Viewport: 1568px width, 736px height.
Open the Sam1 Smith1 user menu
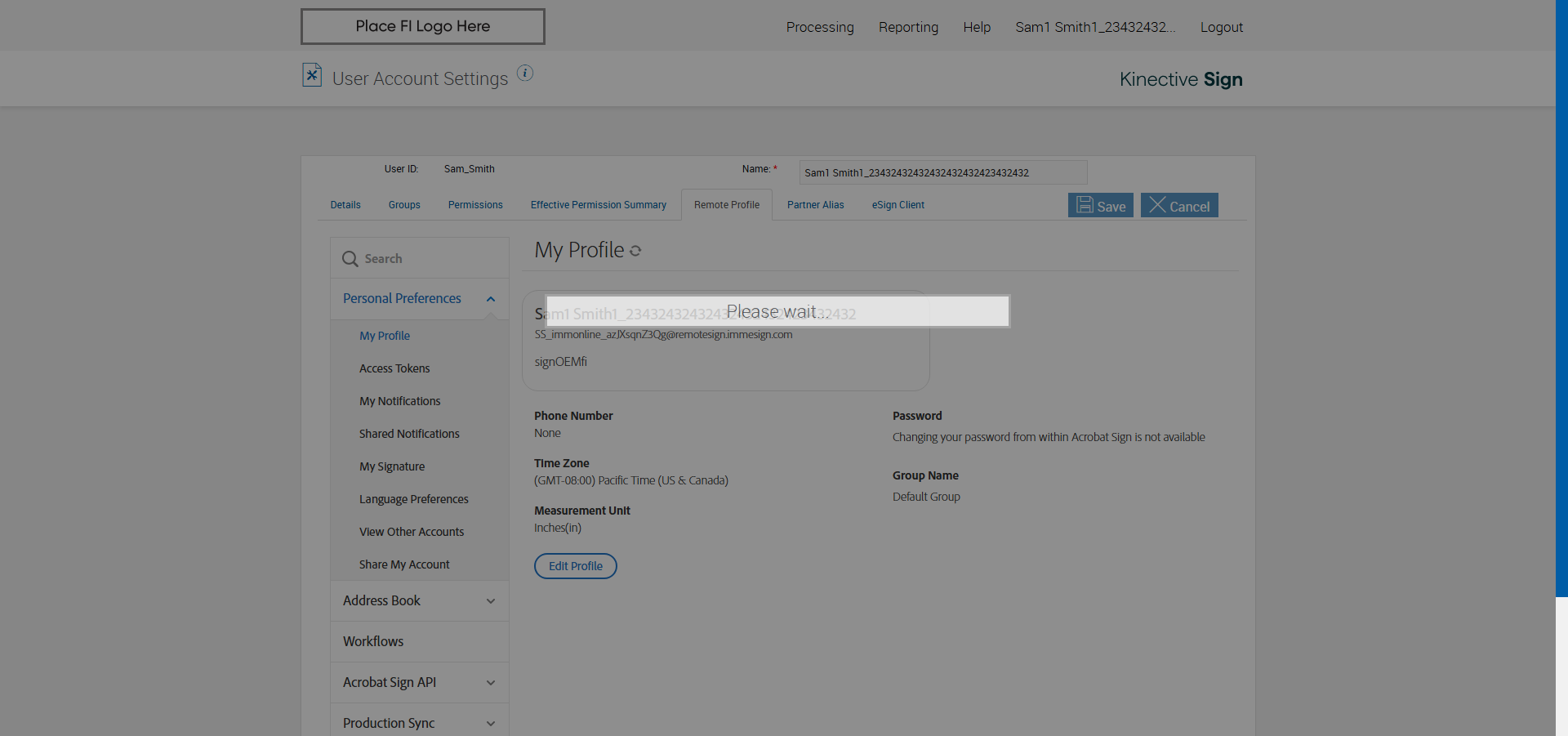coord(1095,27)
